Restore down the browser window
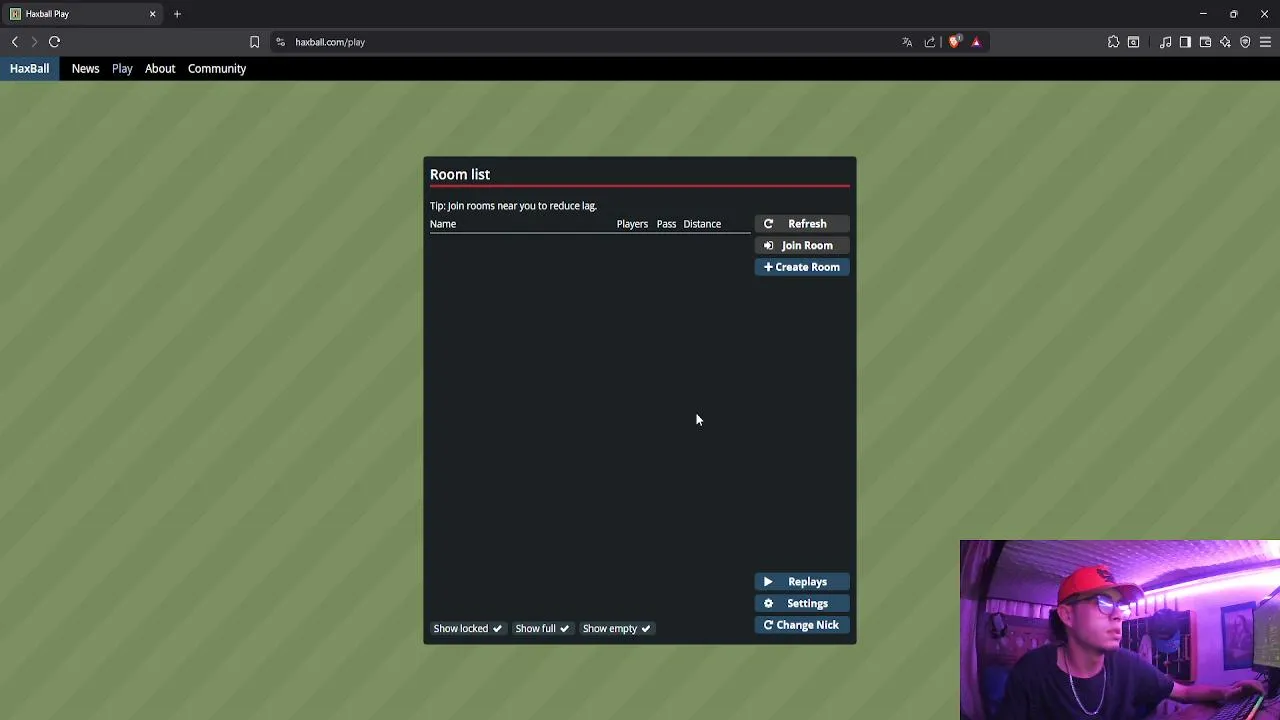Image resolution: width=1280 pixels, height=720 pixels. (x=1234, y=14)
